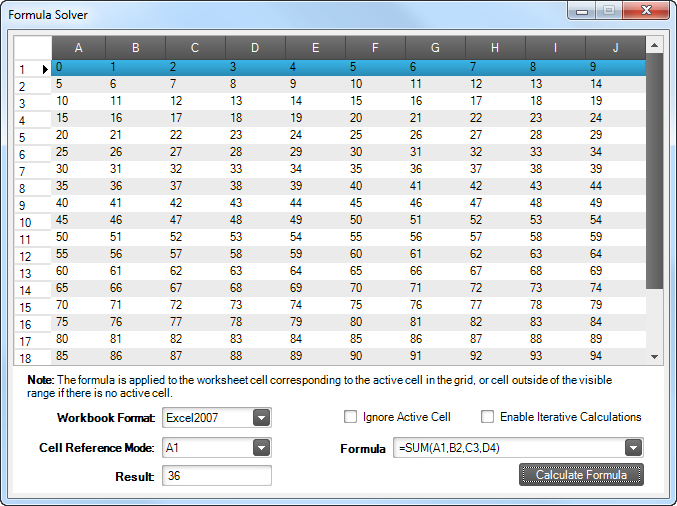Click cell D4 containing 18
677x506 pixels.
255,118
